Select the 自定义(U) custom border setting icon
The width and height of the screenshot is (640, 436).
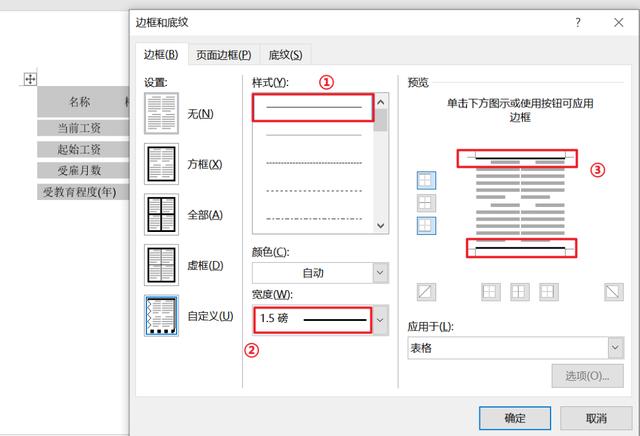pyautogui.click(x=161, y=316)
